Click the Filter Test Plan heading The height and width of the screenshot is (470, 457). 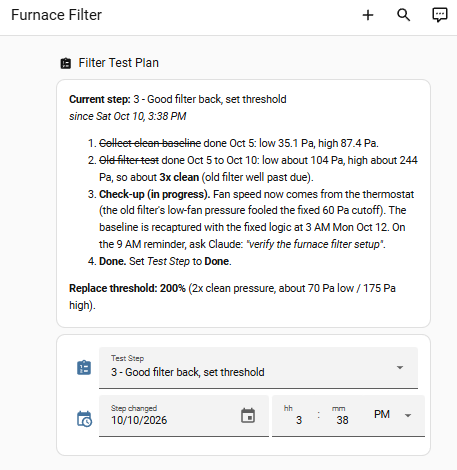[x=118, y=63]
